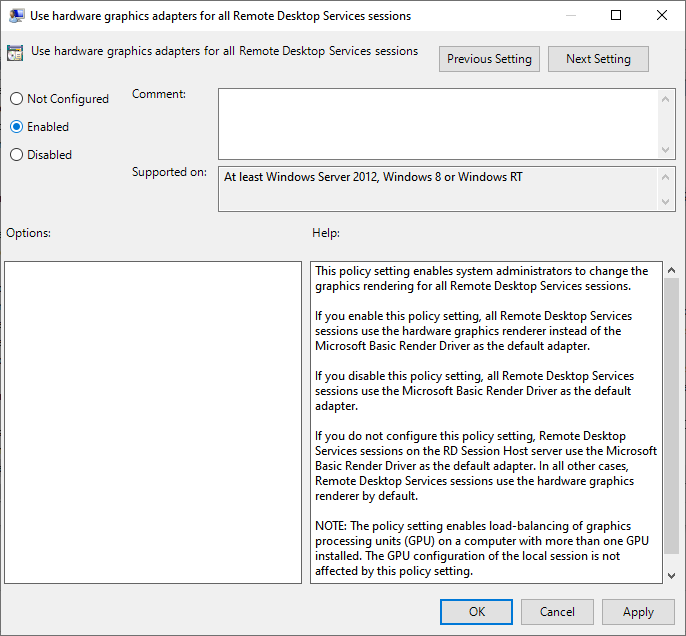This screenshot has width=686, height=636.
Task: Click the Help pane scroll up arrow
Action: point(672,270)
